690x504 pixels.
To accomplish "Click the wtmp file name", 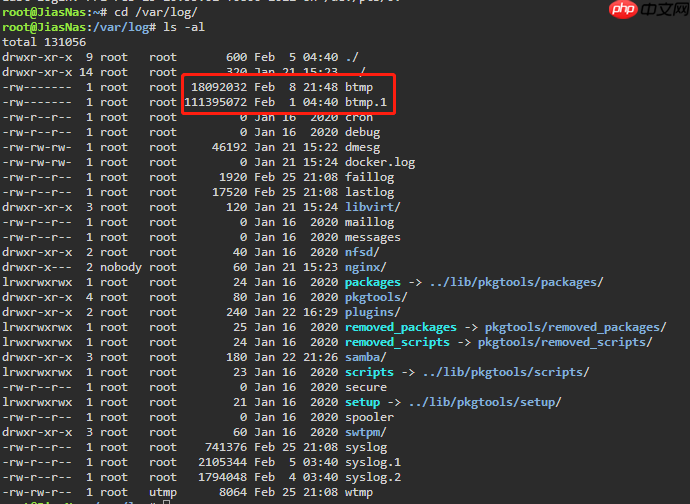I will tap(359, 493).
